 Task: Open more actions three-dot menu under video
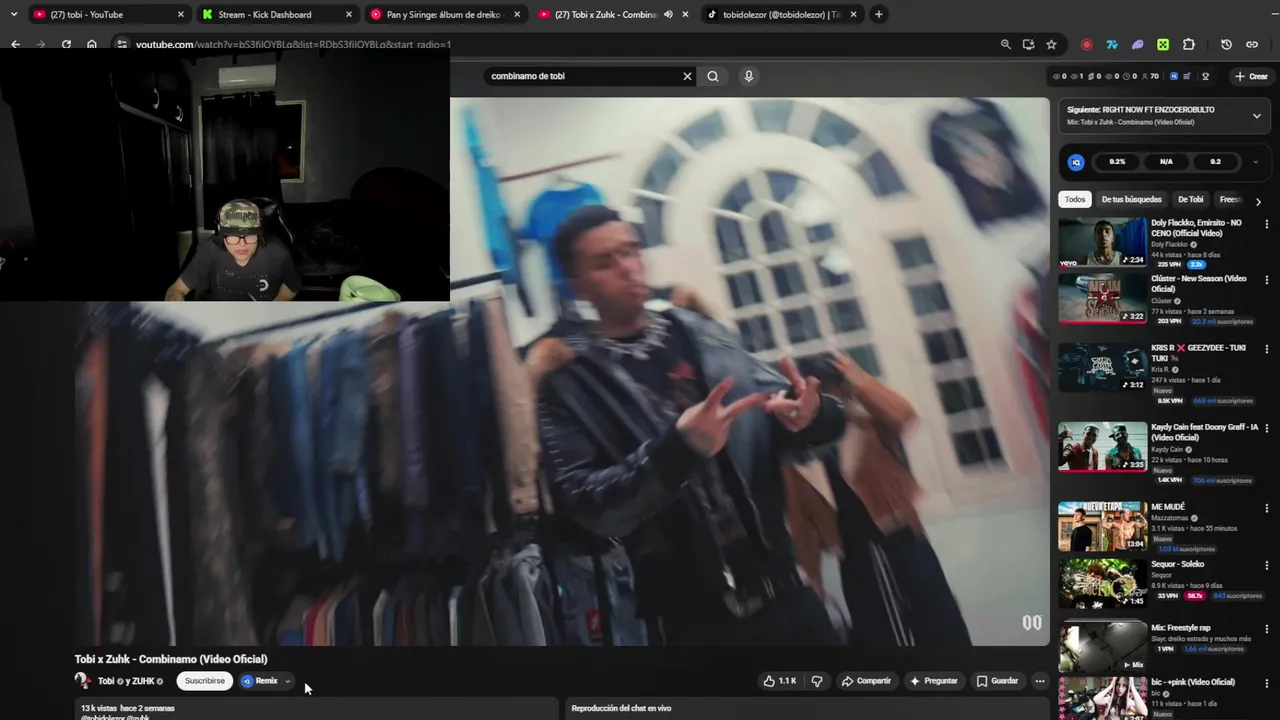pos(1039,681)
